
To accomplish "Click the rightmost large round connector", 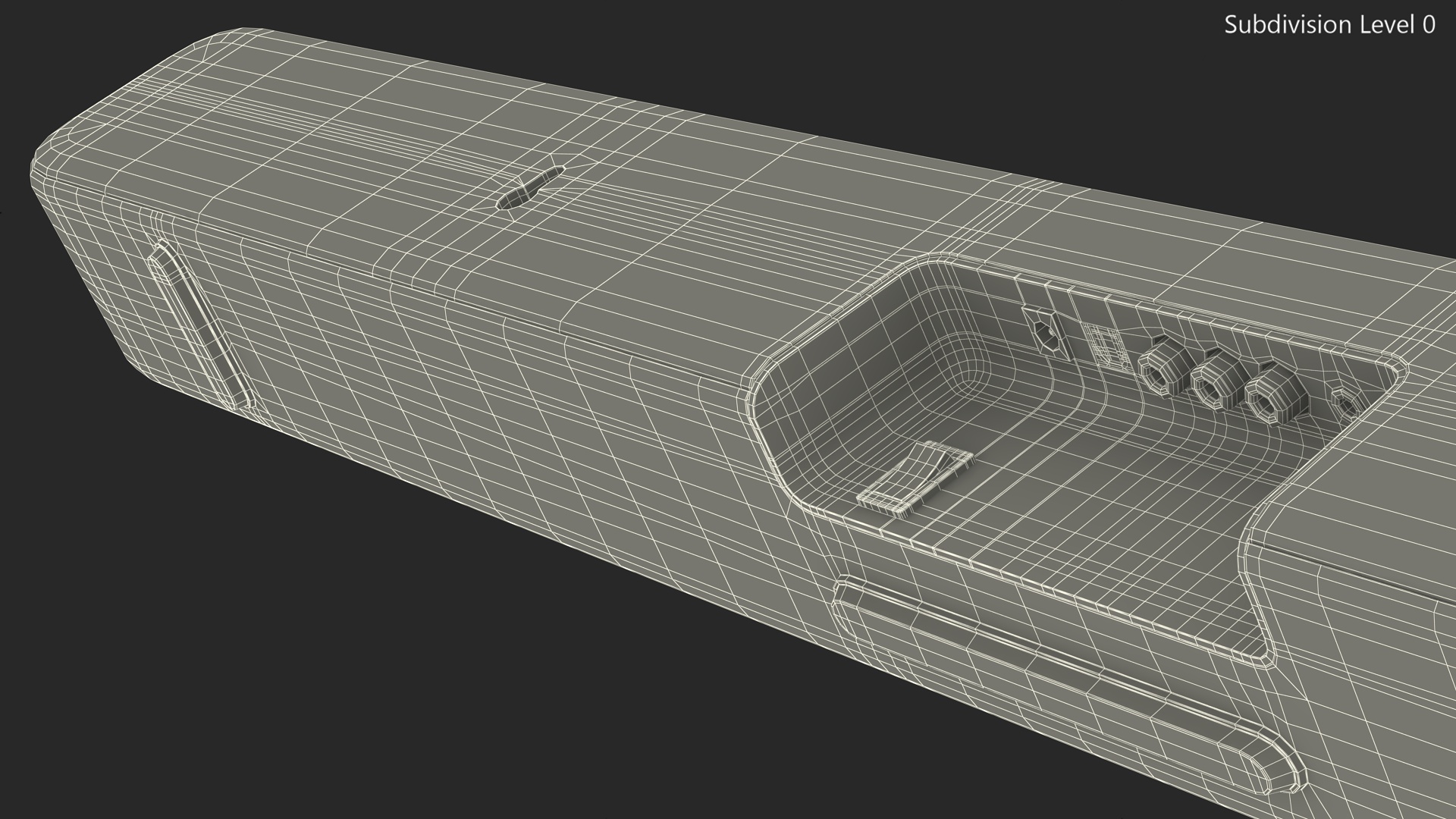I will (1269, 396).
